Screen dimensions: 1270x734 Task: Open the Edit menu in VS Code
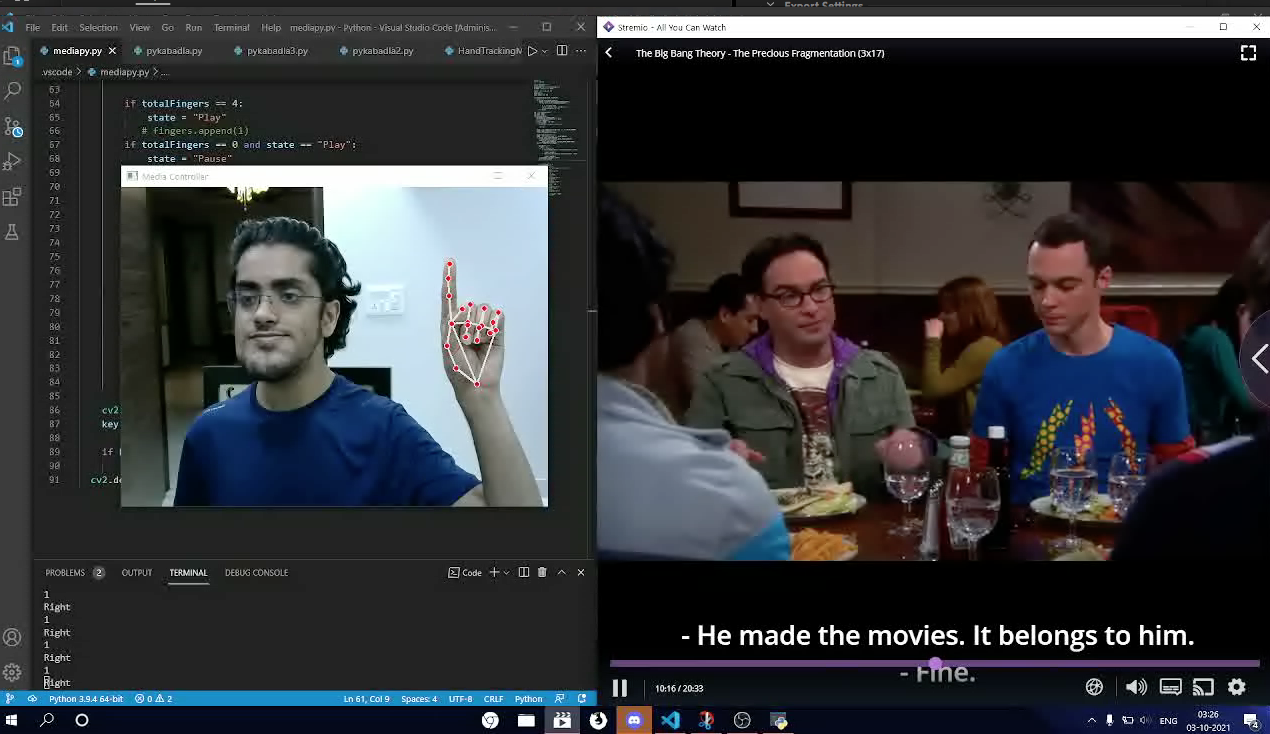pos(60,27)
